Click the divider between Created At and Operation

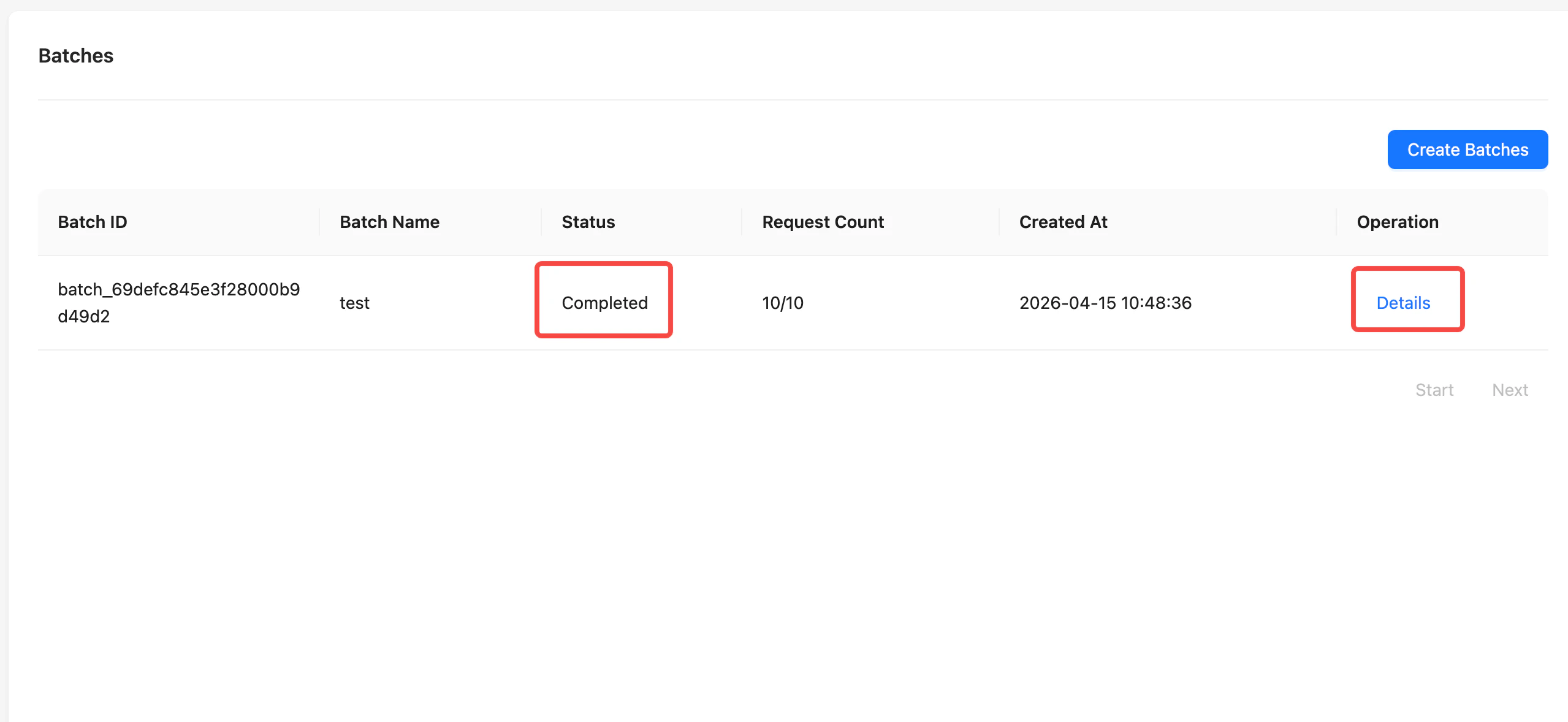pos(1336,222)
